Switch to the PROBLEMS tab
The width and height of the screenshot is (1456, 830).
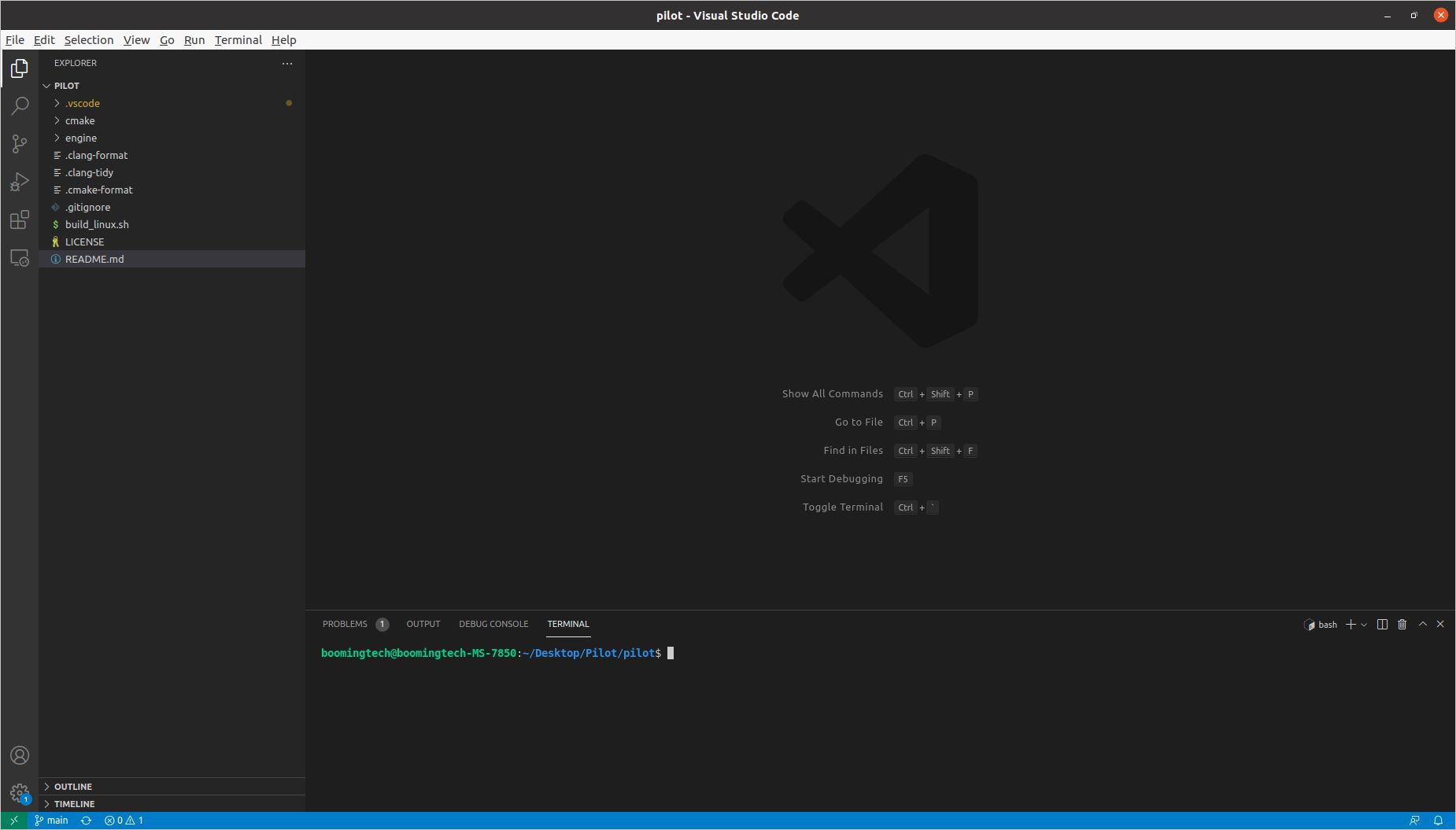coord(355,624)
